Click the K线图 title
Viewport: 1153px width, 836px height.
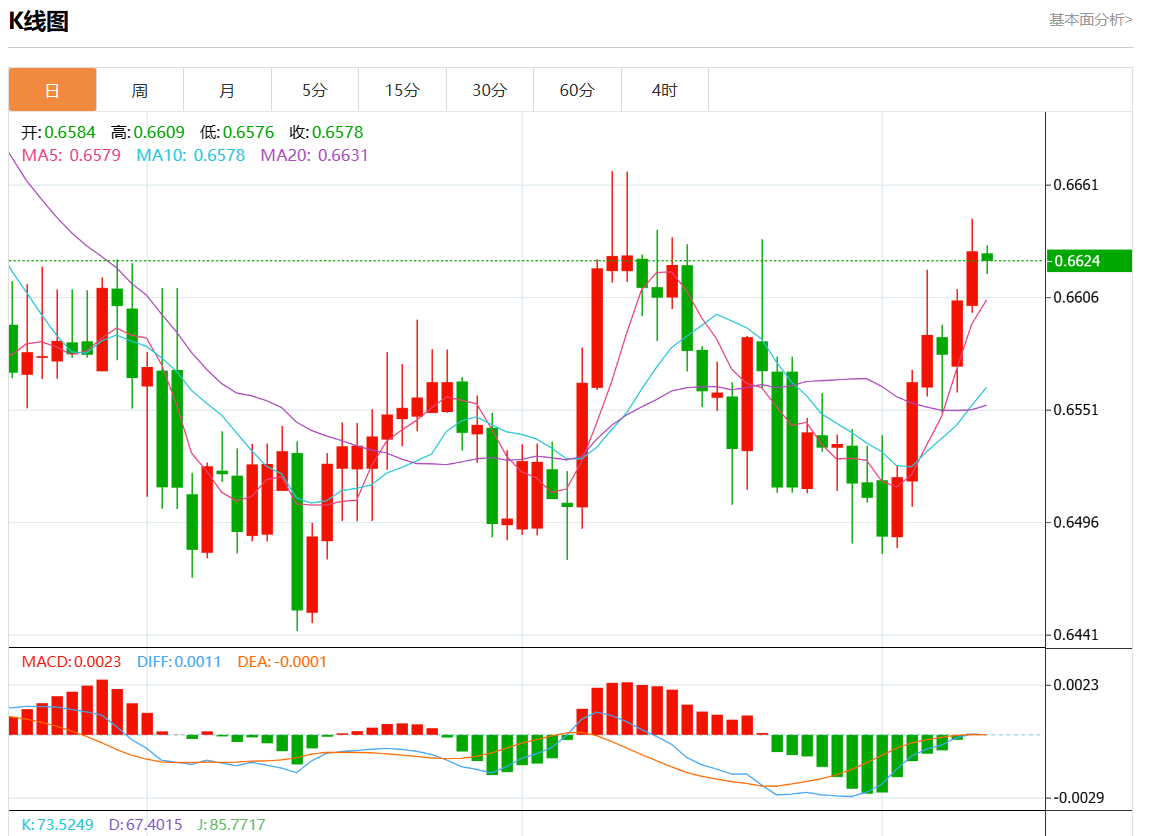pyautogui.click(x=39, y=21)
